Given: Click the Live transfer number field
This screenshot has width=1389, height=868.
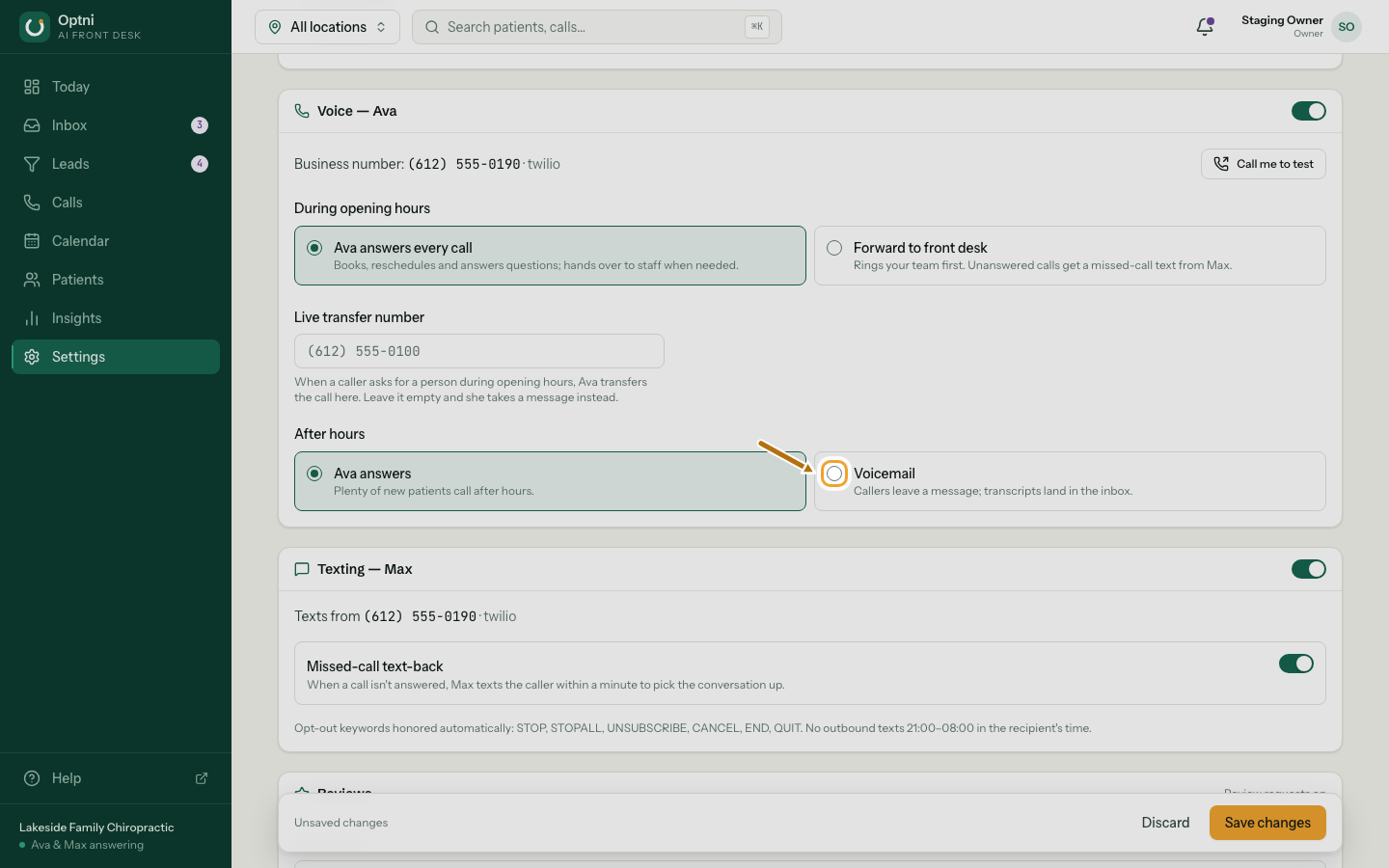Looking at the screenshot, I should tap(479, 351).
